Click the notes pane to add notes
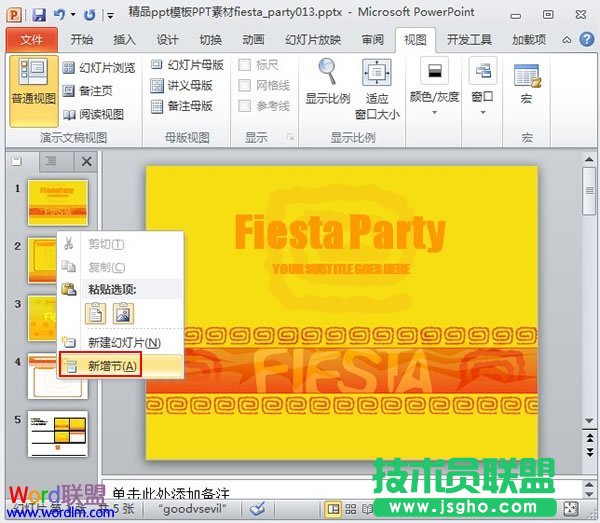Screen dimensions: 600x523 341,491
